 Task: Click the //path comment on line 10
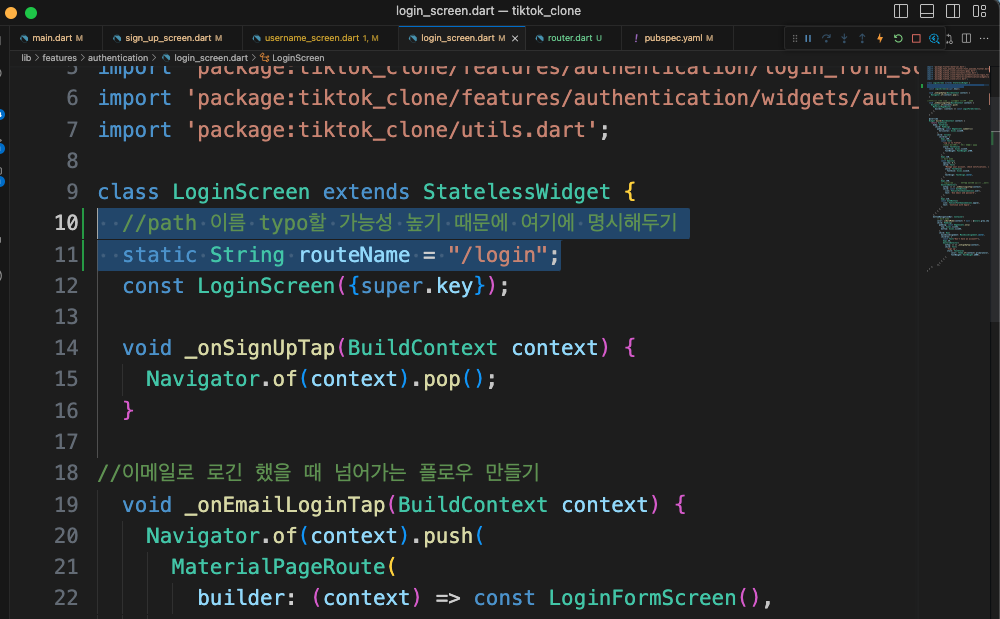[x=399, y=223]
